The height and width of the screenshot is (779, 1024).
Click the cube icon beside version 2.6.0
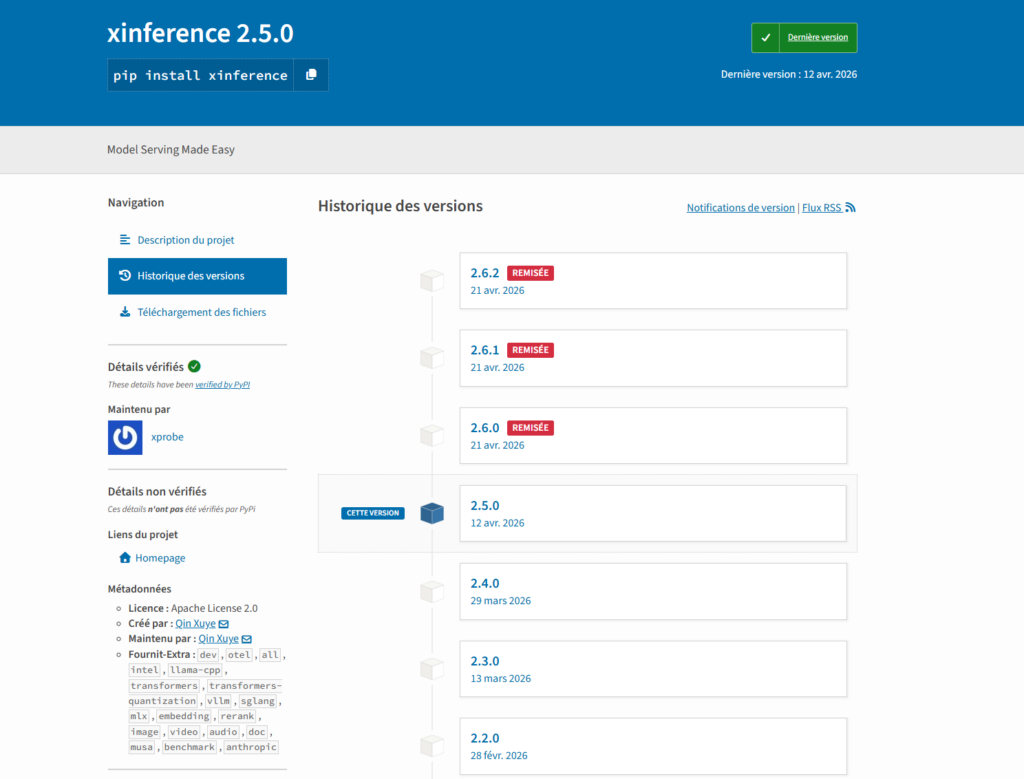[x=432, y=436]
